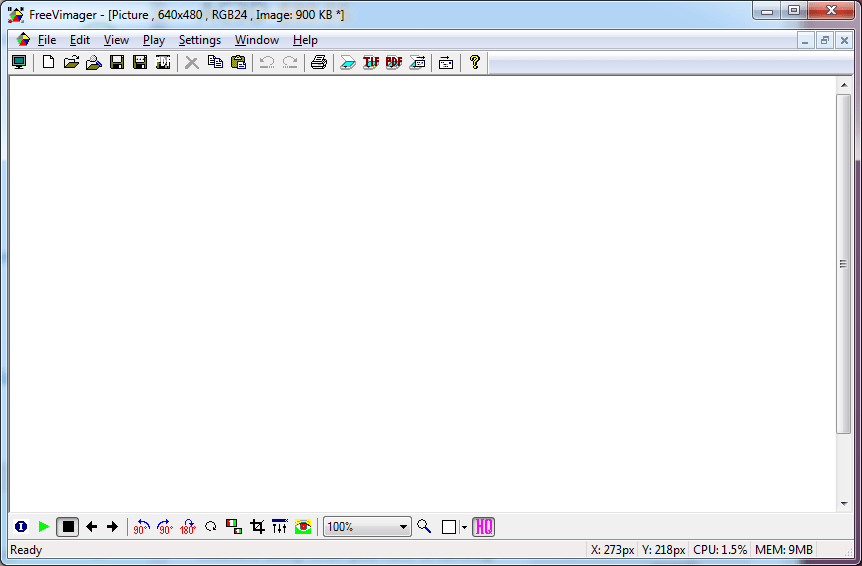Viewport: 862px width, 566px height.
Task: Click the resize picture icon
Action: coord(234,527)
